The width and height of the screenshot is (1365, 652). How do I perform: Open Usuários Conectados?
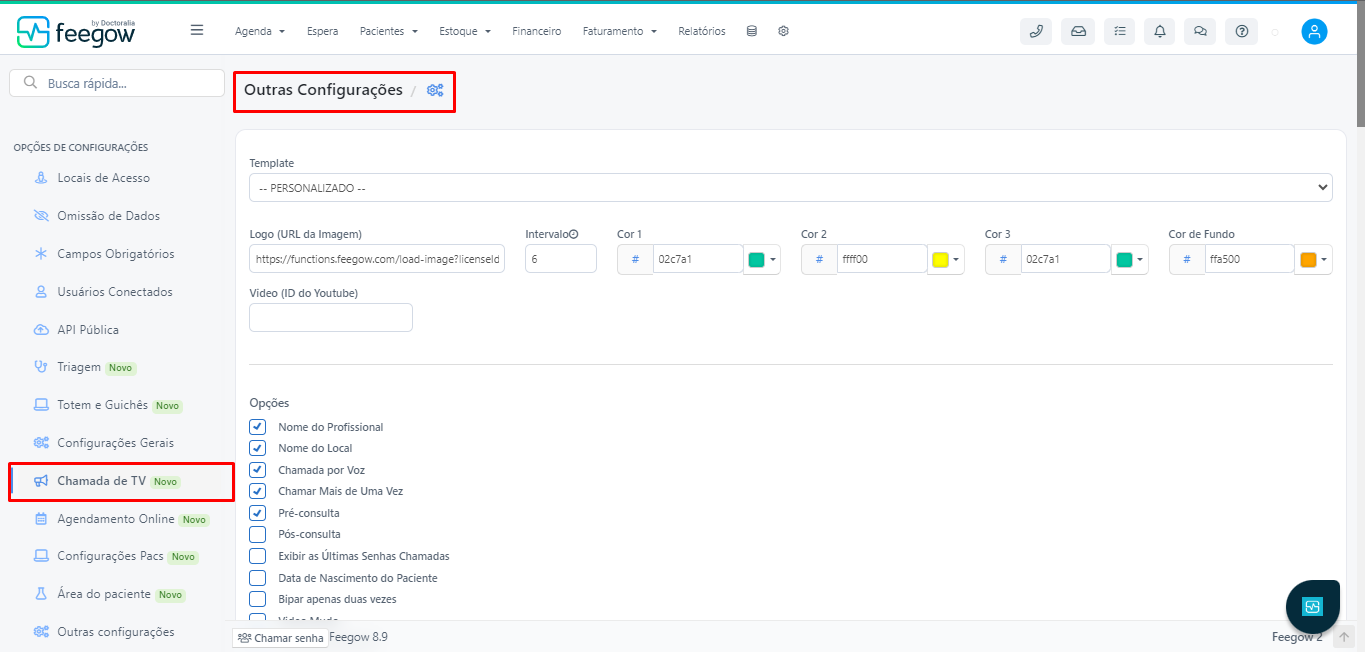[115, 292]
